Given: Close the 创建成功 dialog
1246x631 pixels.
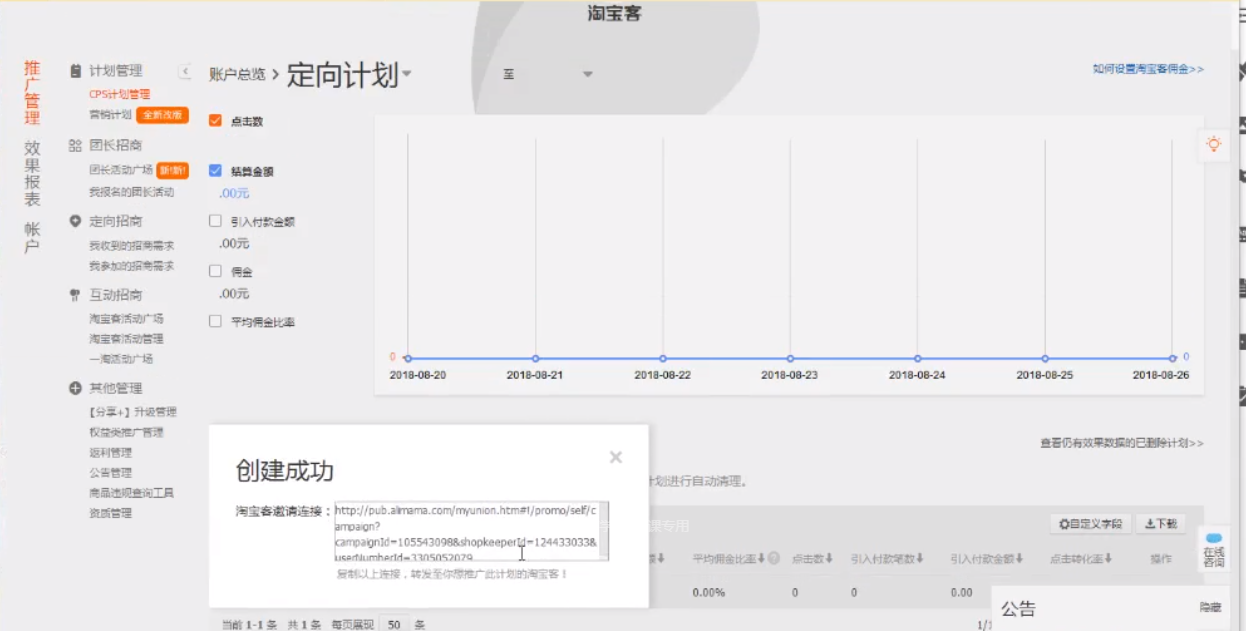Looking at the screenshot, I should click(x=616, y=457).
